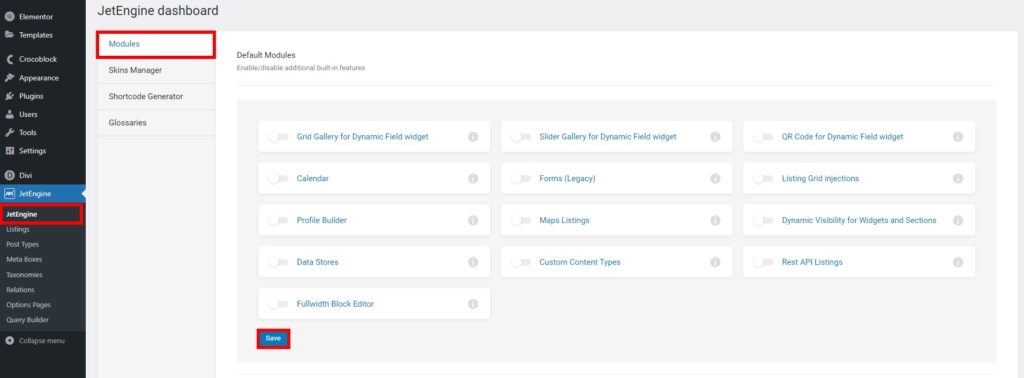Click the Appearance brush icon
The image size is (1024, 378).
pyautogui.click(x=10, y=78)
